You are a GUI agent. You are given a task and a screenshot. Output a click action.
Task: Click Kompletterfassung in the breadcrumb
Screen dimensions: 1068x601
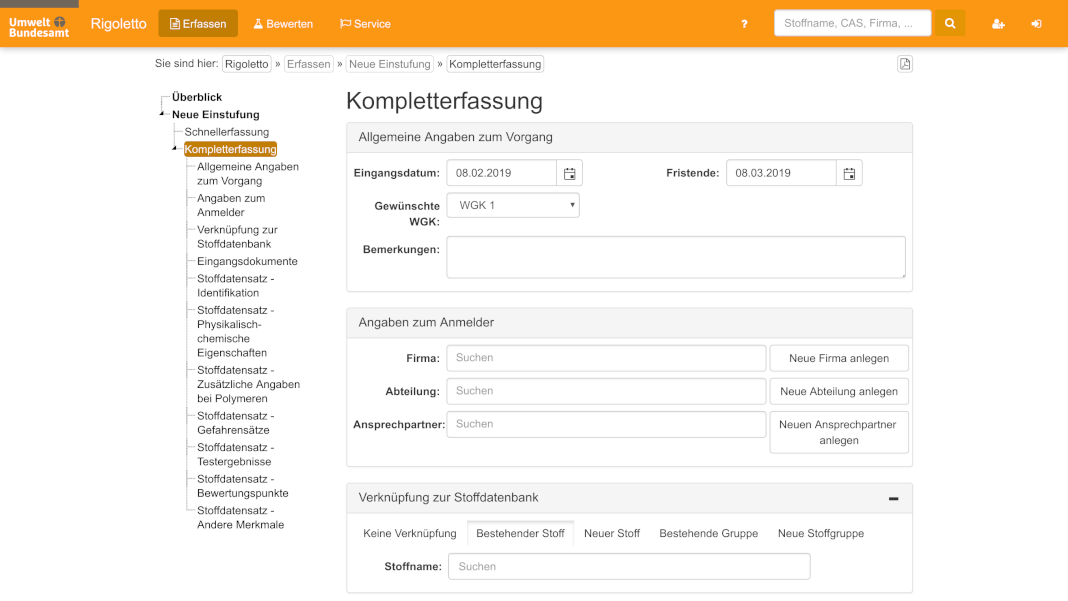tap(495, 64)
